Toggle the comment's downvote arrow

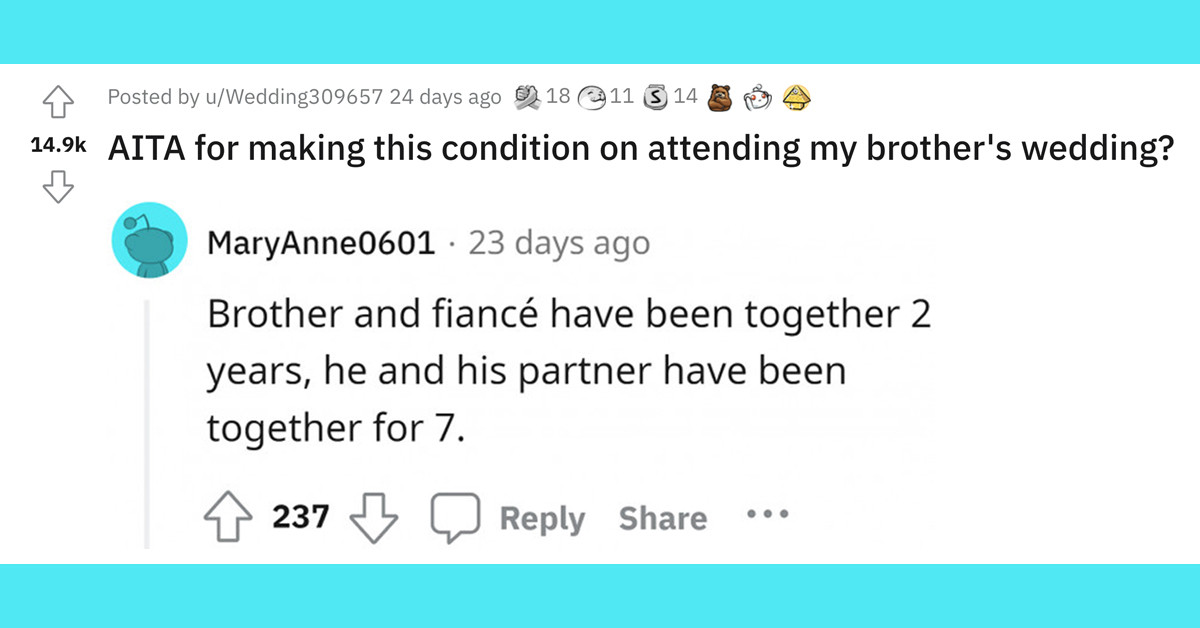point(373,517)
